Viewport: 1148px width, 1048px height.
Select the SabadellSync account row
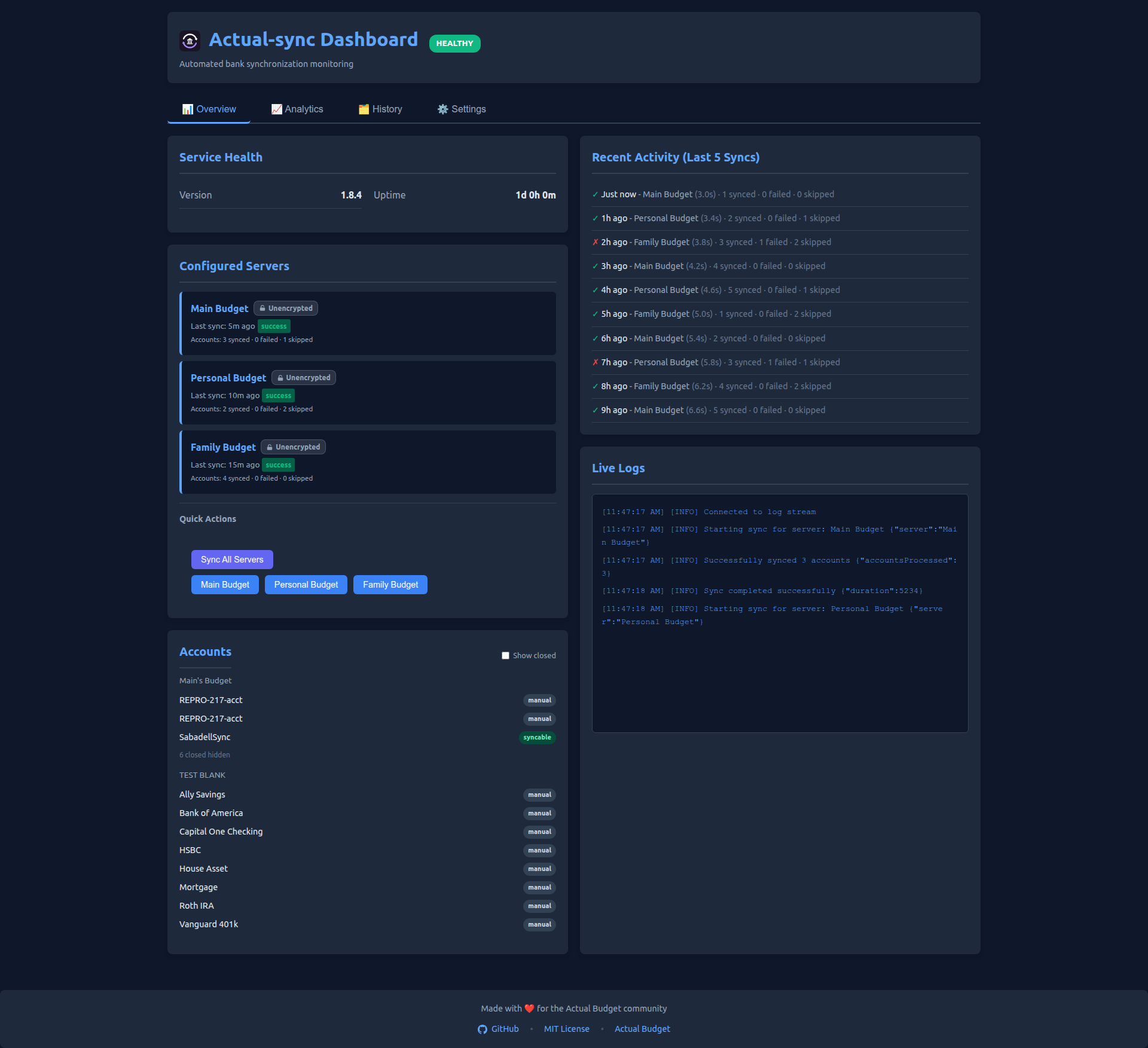click(367, 737)
